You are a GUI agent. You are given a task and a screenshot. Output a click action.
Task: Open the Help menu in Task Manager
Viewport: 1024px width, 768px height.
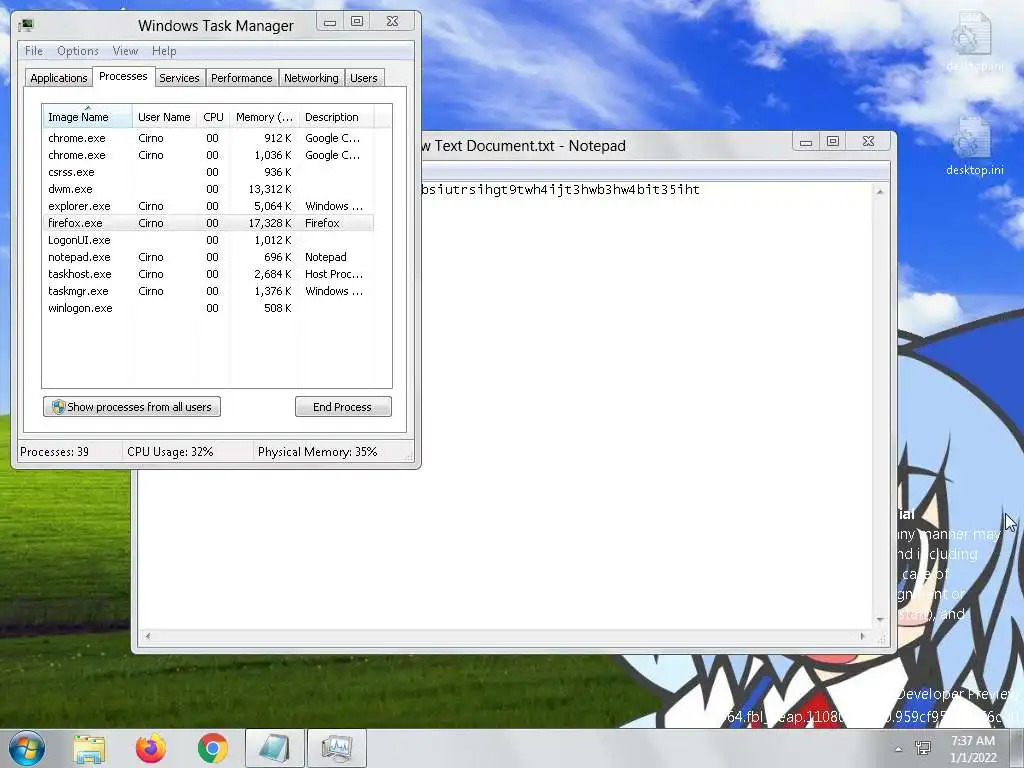164,51
